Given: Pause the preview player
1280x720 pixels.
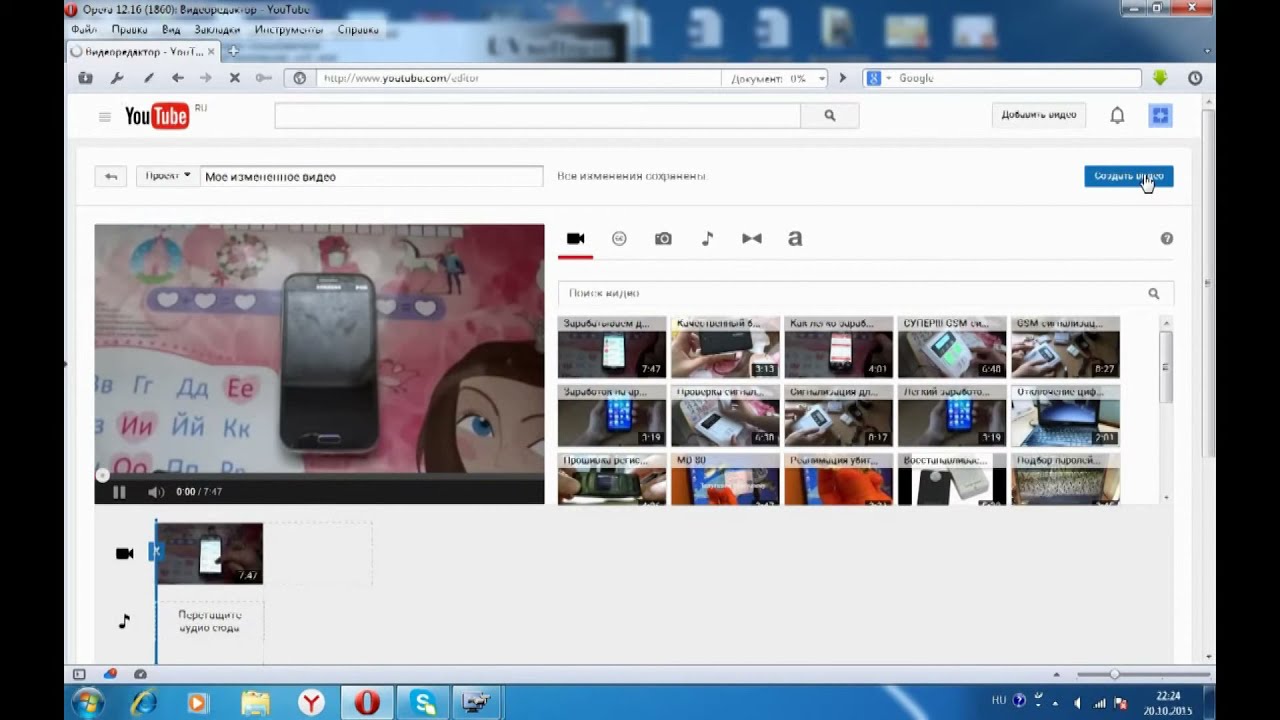Looking at the screenshot, I should [119, 492].
